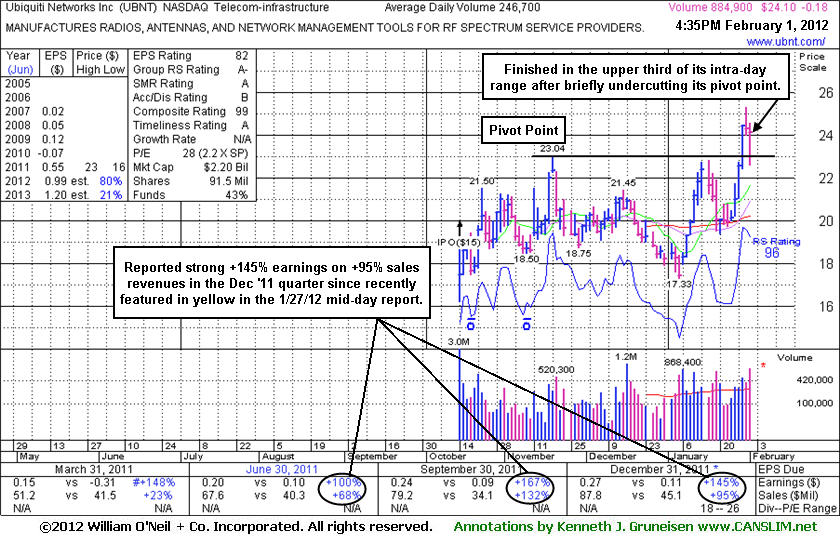The image size is (840, 539).
Task: Click the circled +145% earnings figure
Action: [721, 482]
